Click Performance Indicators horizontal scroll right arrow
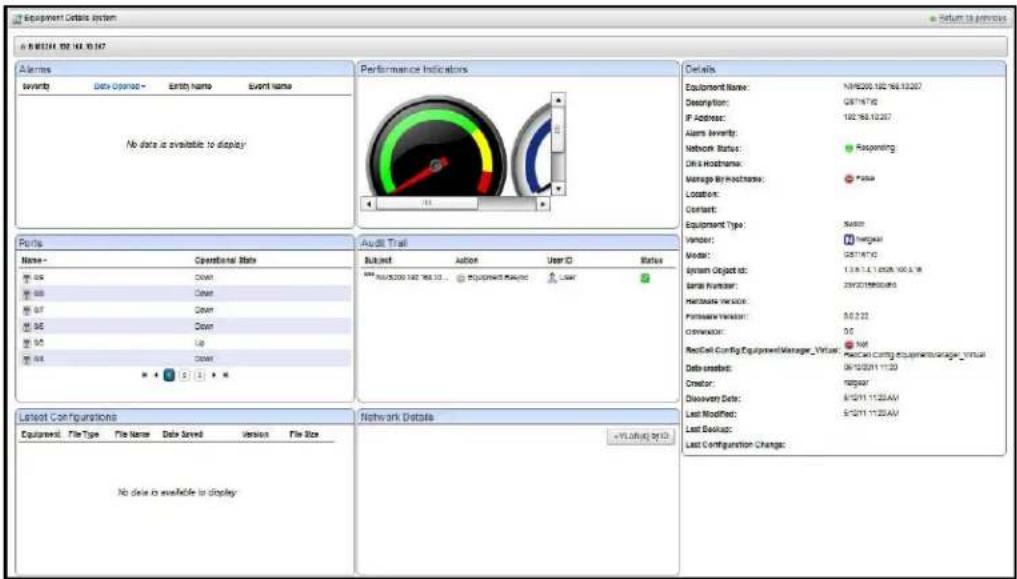 click(543, 204)
